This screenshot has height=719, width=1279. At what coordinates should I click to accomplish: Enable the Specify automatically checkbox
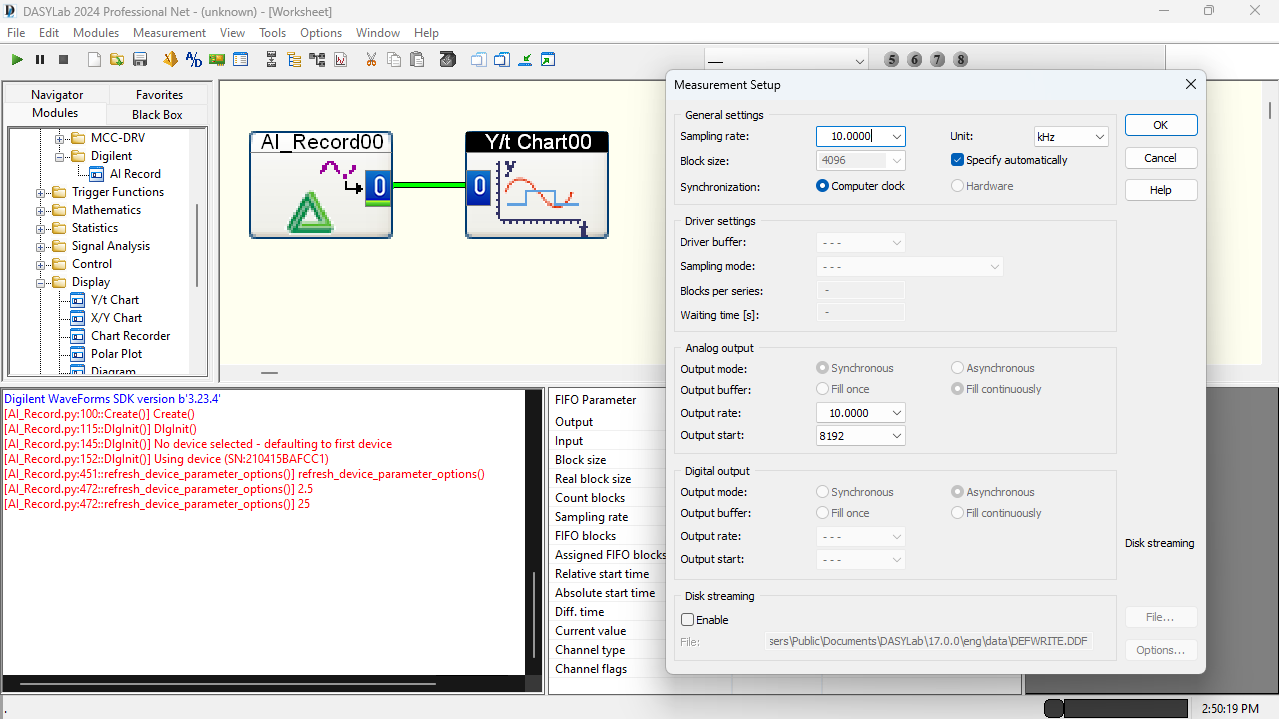tap(957, 159)
